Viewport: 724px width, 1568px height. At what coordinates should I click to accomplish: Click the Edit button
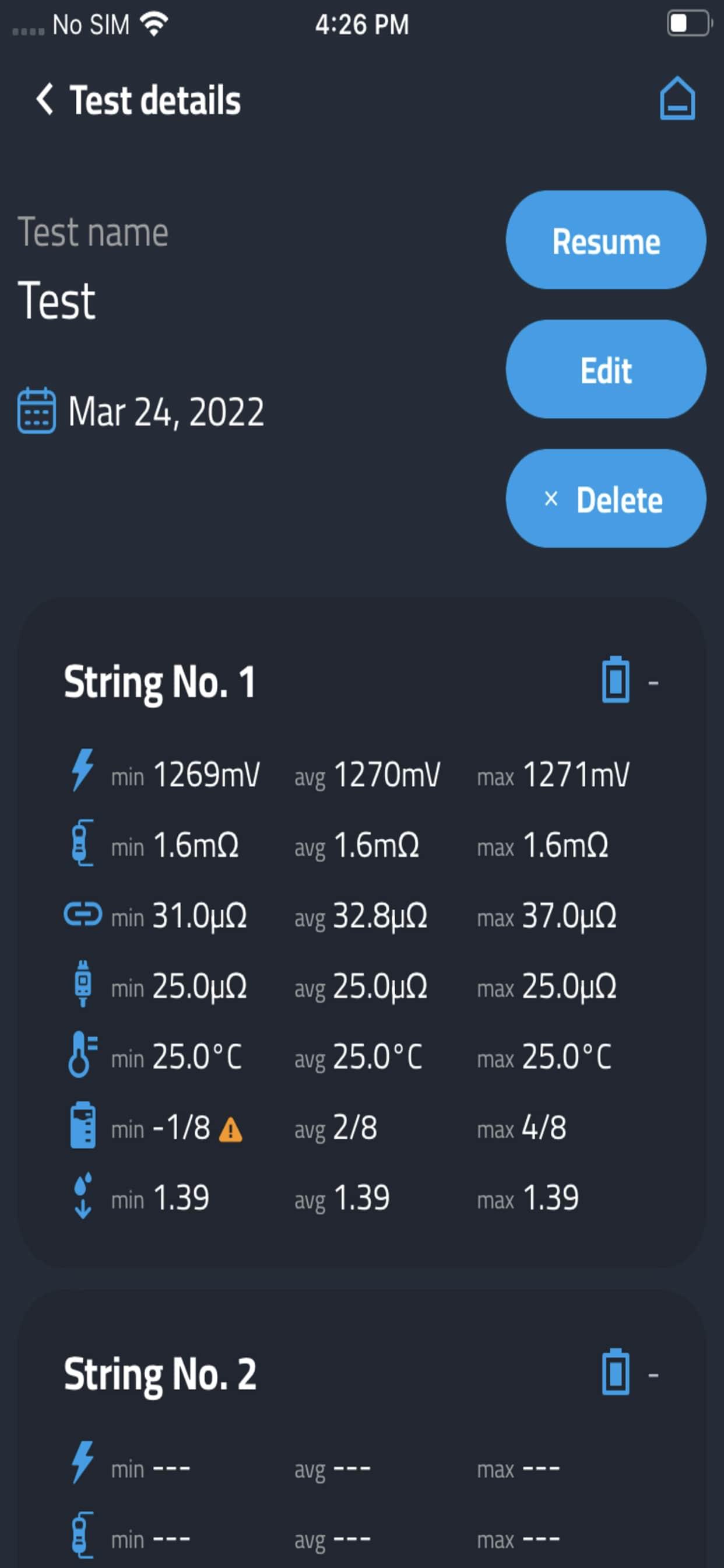click(605, 369)
